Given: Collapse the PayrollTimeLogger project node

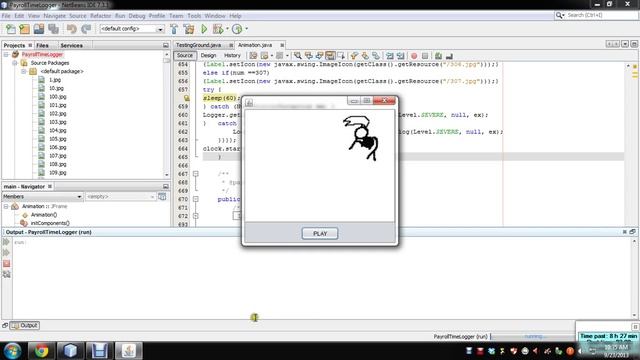Looking at the screenshot, I should pos(6,54).
